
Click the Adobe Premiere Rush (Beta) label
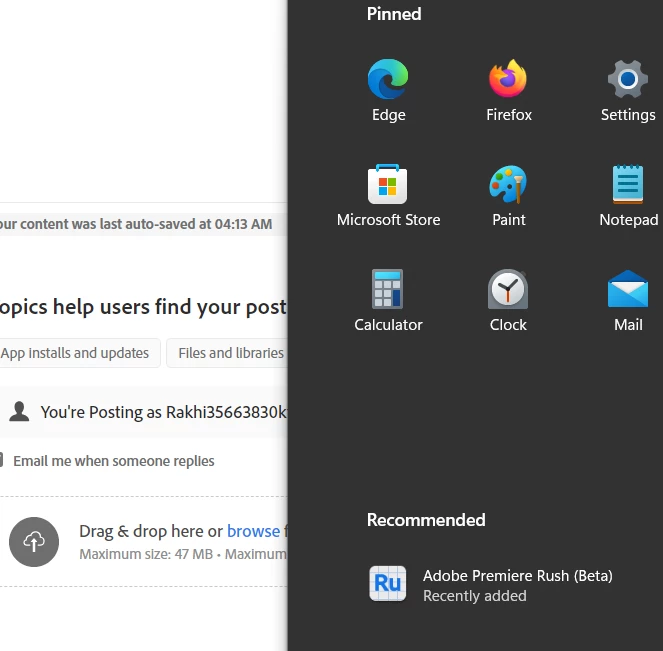(518, 576)
